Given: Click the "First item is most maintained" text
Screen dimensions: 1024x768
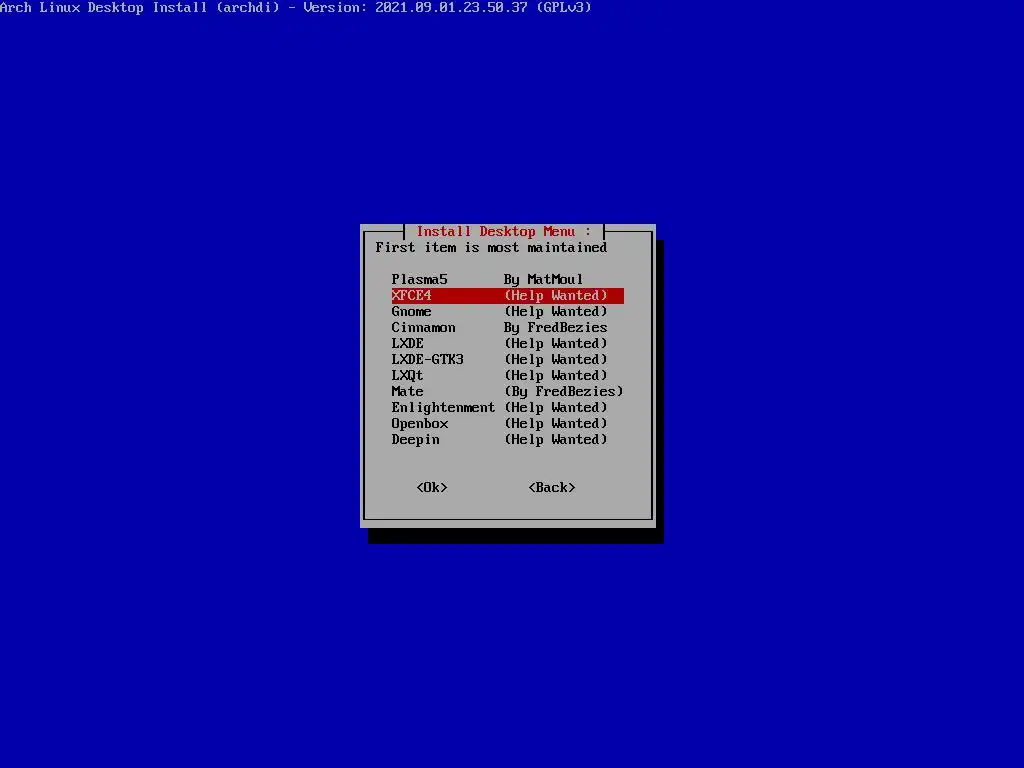Looking at the screenshot, I should (491, 248).
